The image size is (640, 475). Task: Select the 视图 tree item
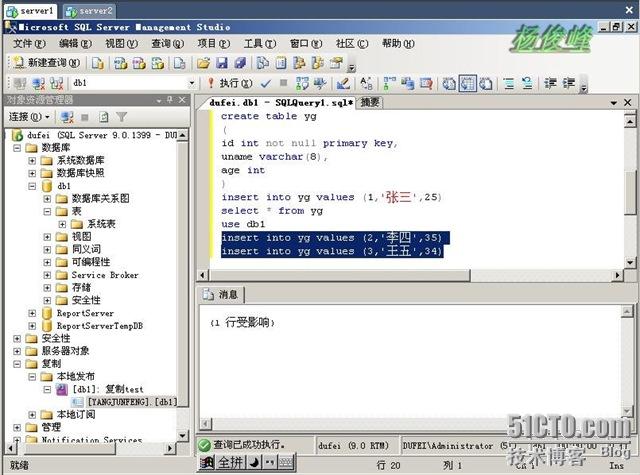coord(82,237)
